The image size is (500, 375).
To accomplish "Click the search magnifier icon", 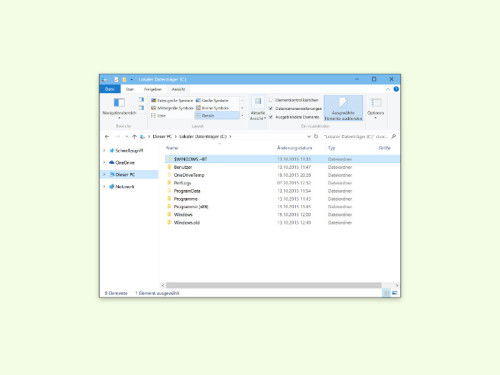I will [394, 136].
